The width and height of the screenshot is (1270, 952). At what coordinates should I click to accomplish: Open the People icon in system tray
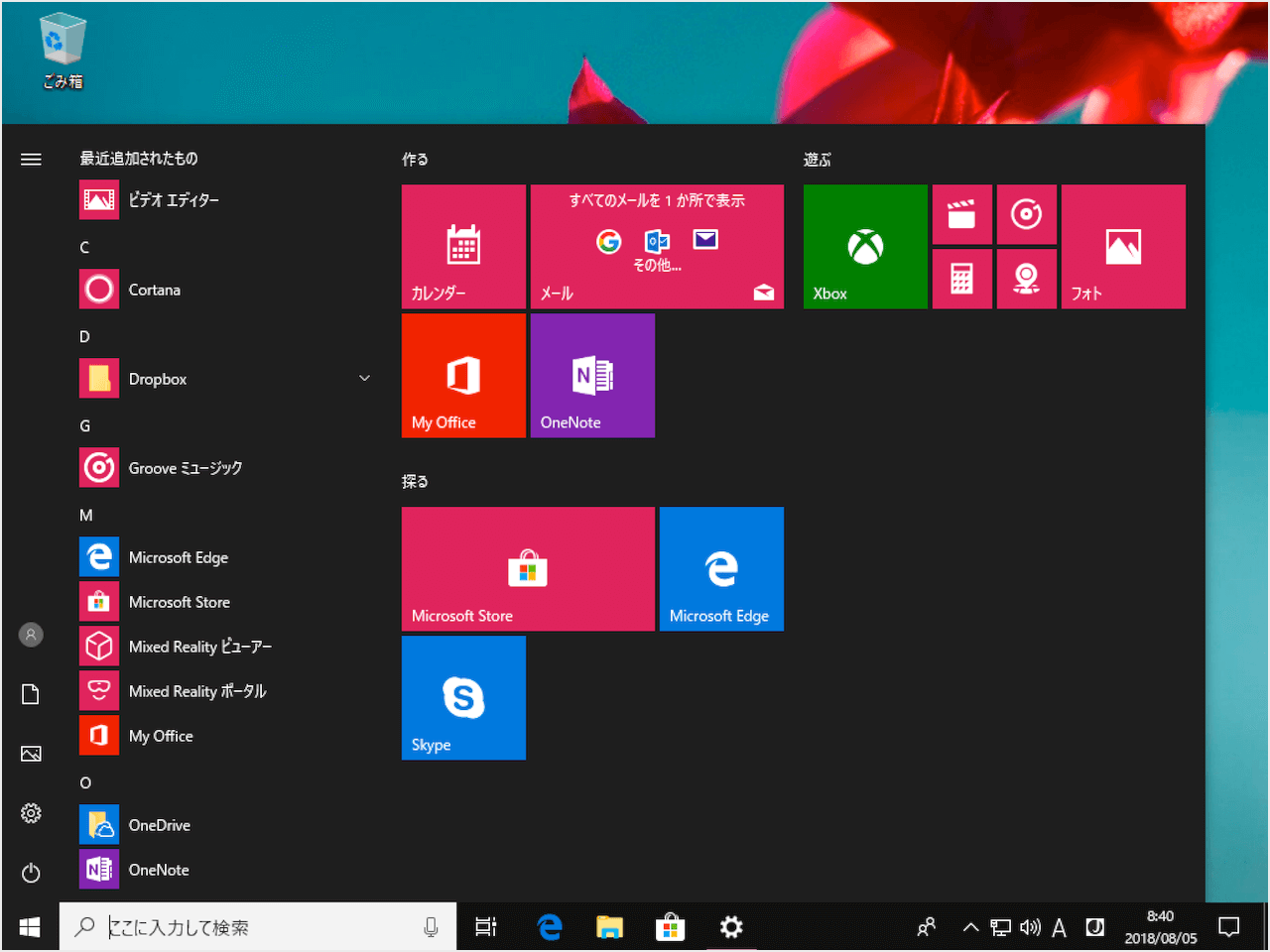click(x=927, y=927)
